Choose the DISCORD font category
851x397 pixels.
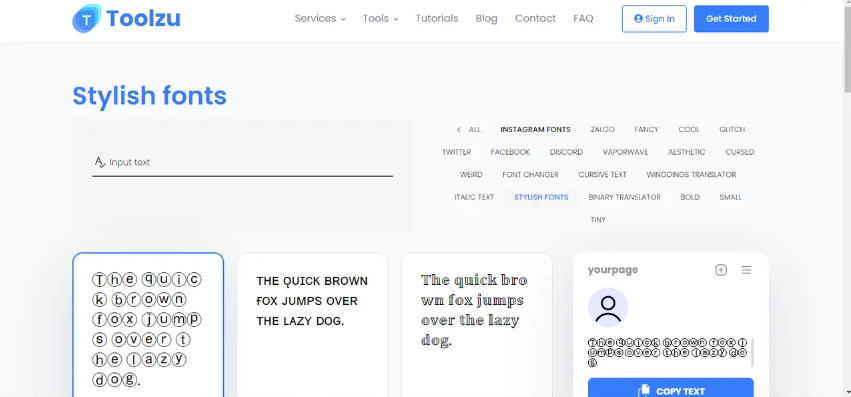[x=566, y=152]
